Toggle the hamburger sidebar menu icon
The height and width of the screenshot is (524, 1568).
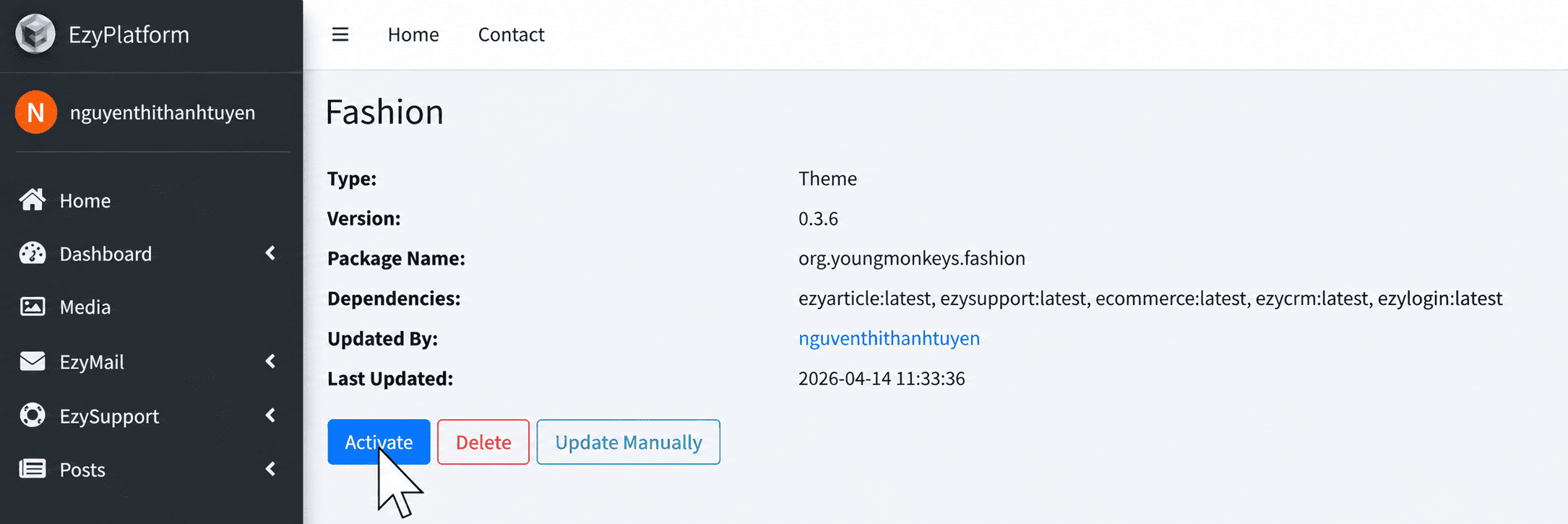(340, 34)
